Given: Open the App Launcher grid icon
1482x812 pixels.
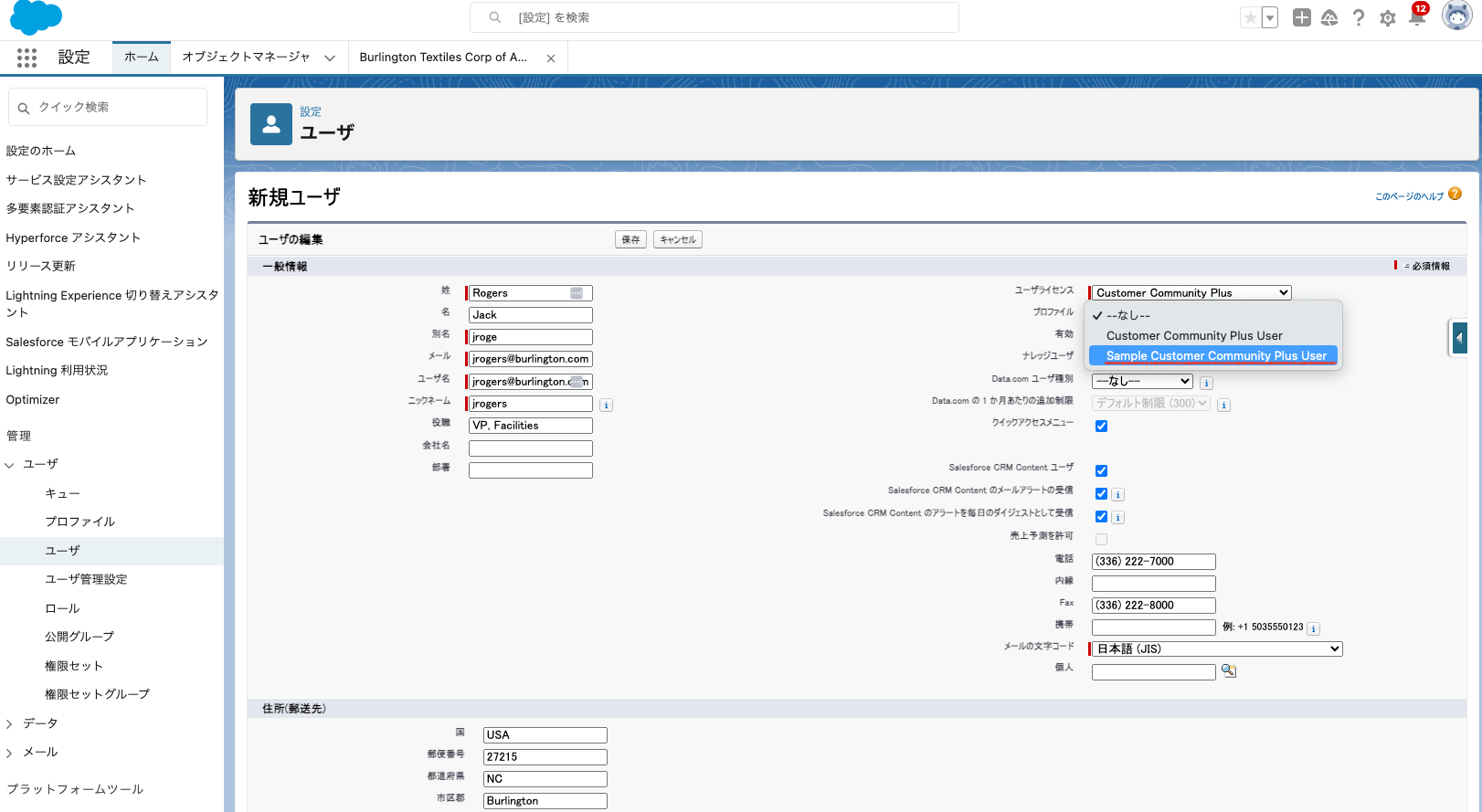Looking at the screenshot, I should 26,58.
